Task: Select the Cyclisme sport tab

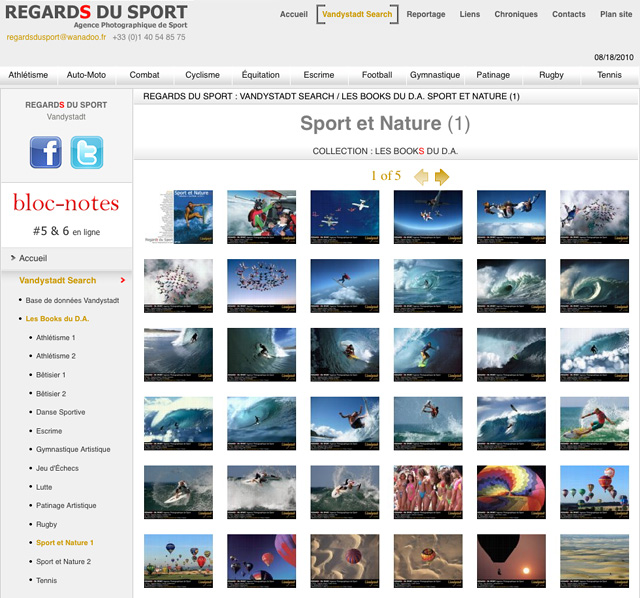Action: click(202, 75)
